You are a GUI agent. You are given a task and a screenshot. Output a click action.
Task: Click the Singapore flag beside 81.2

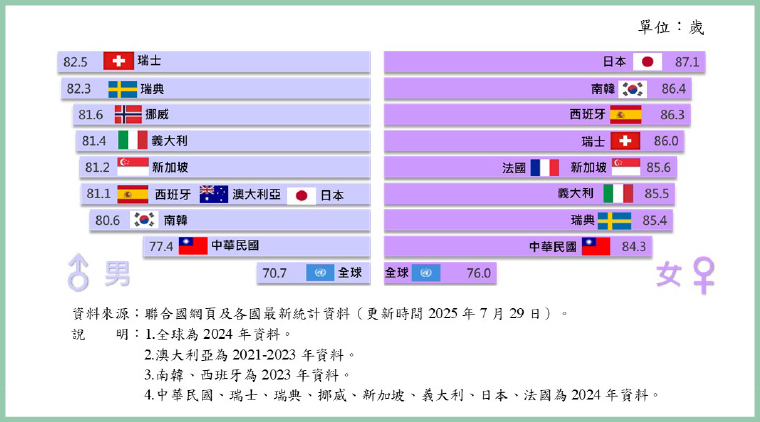click(x=133, y=167)
